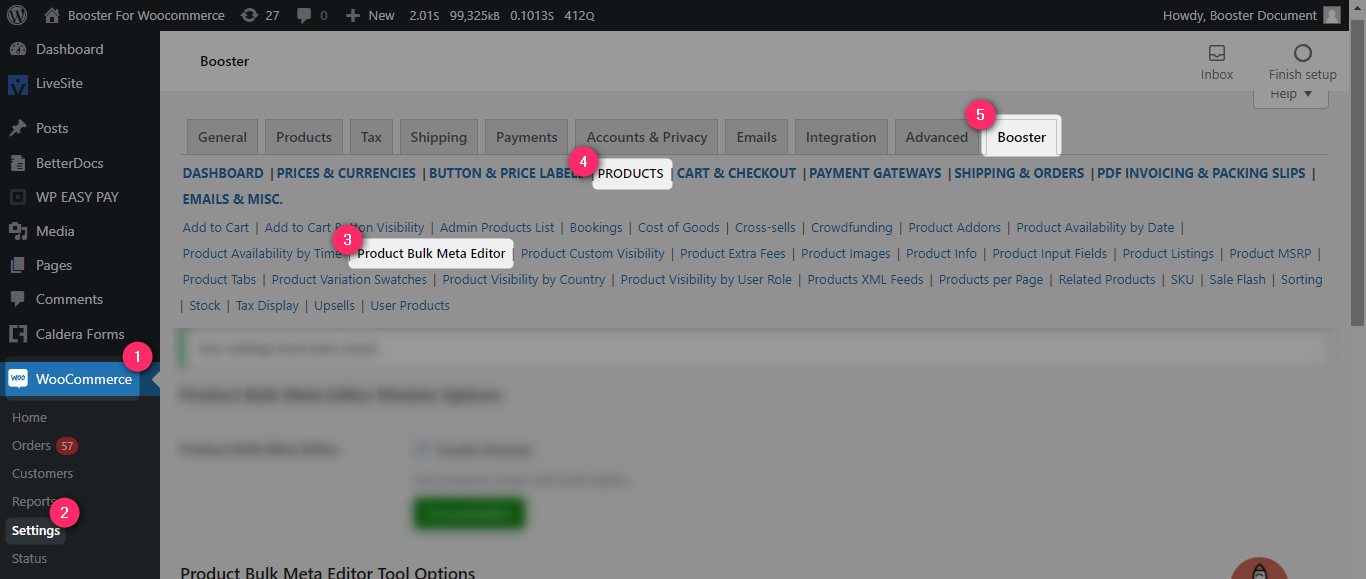Open EMAILS & MISC. section
Viewport: 1366px width, 579px height.
click(x=233, y=199)
